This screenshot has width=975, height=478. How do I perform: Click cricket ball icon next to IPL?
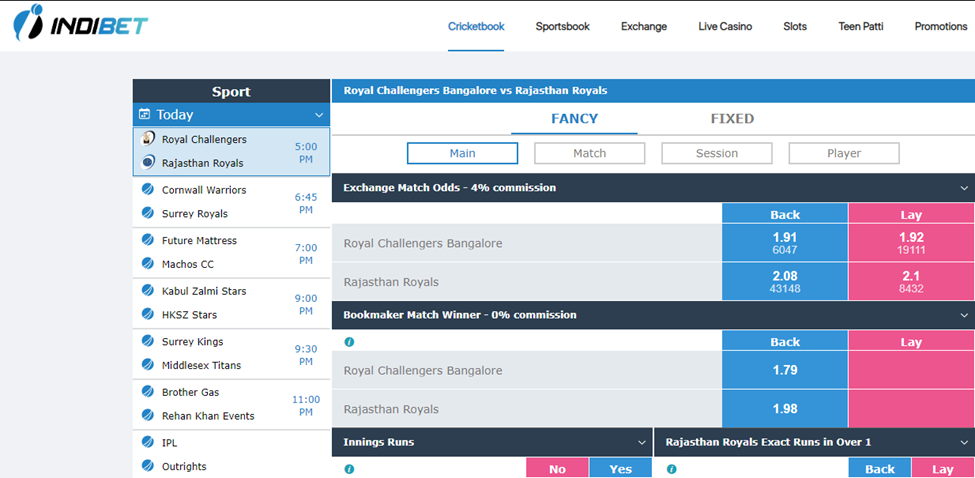pyautogui.click(x=147, y=441)
